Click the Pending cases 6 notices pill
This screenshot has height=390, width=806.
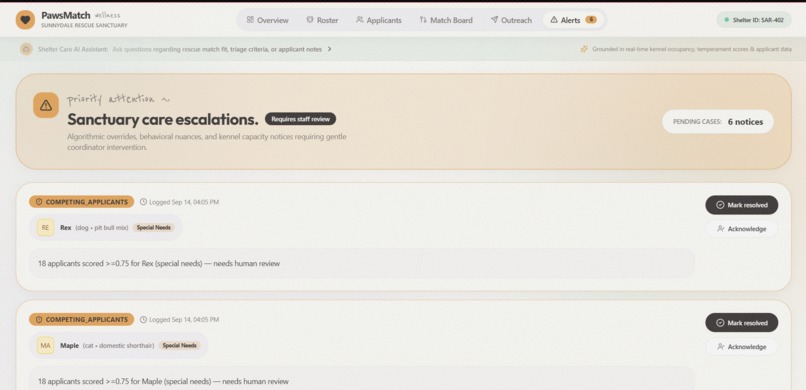[718, 122]
